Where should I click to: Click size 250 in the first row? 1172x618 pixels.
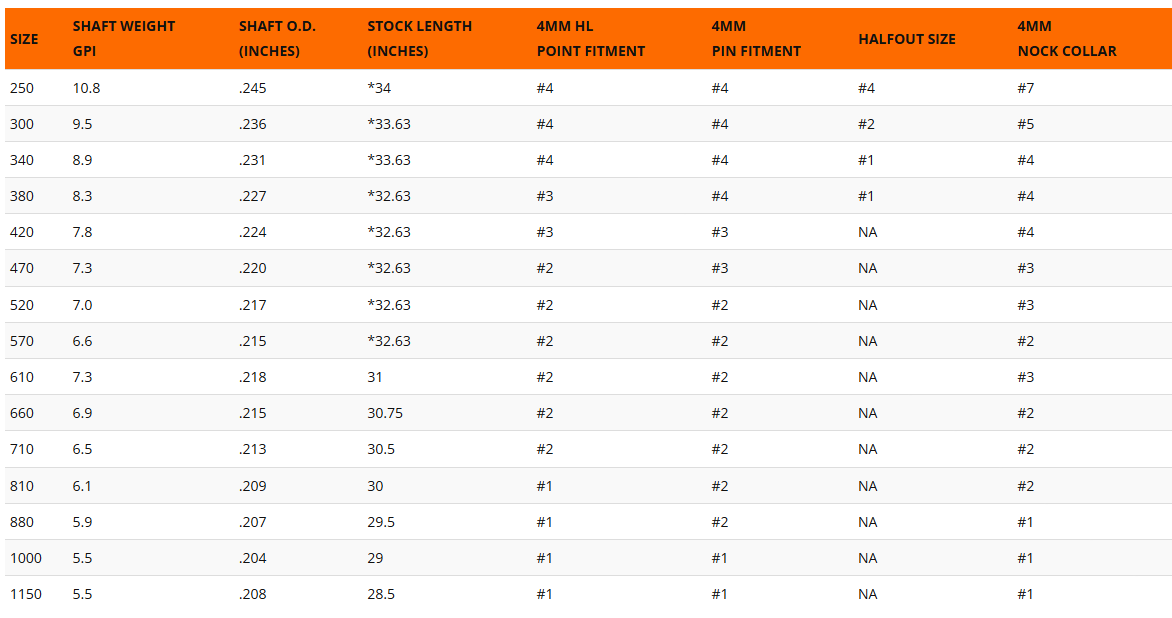[22, 88]
